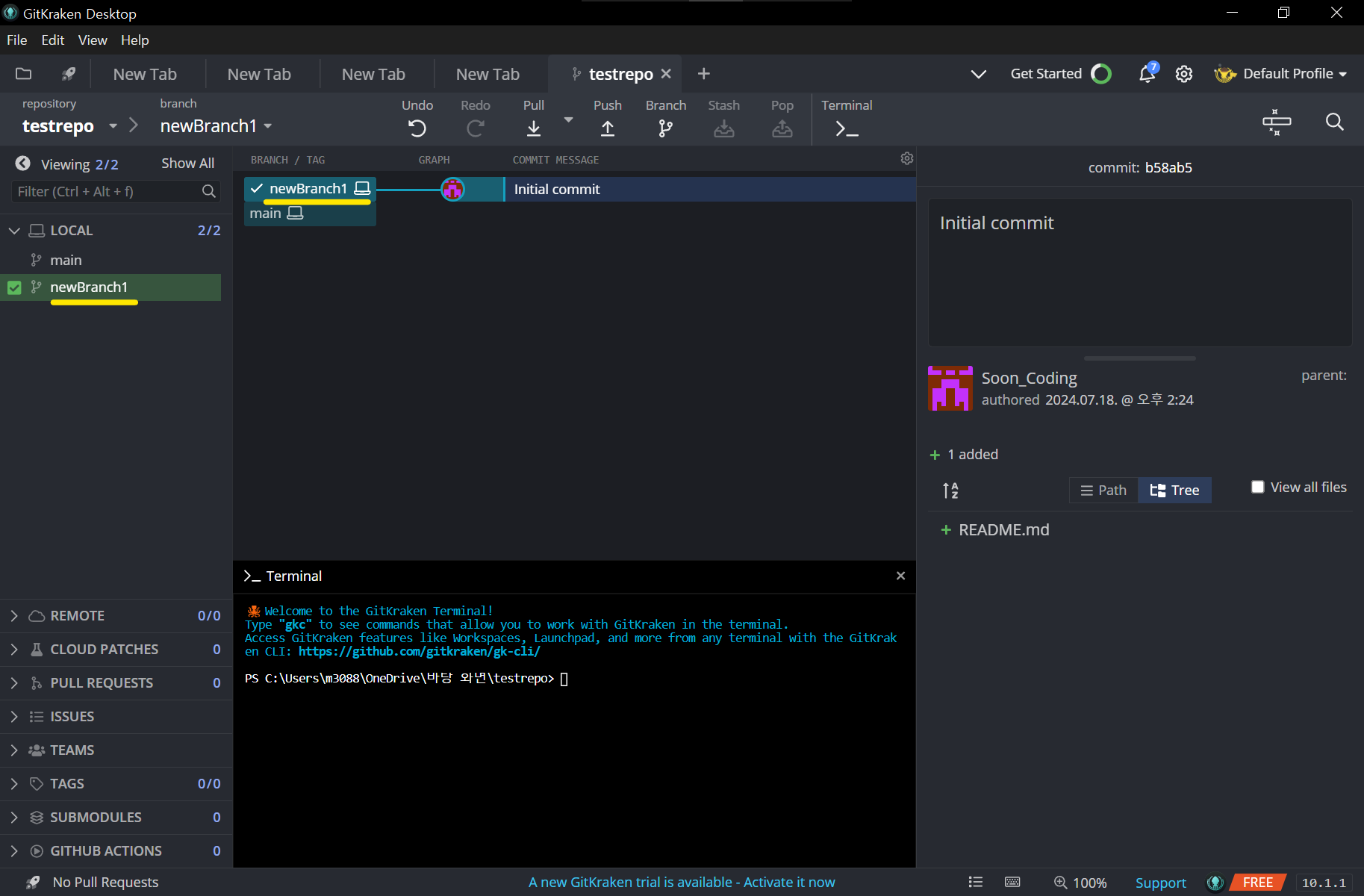Click the status bar list view icon
Image resolution: width=1364 pixels, height=896 pixels.
[975, 882]
